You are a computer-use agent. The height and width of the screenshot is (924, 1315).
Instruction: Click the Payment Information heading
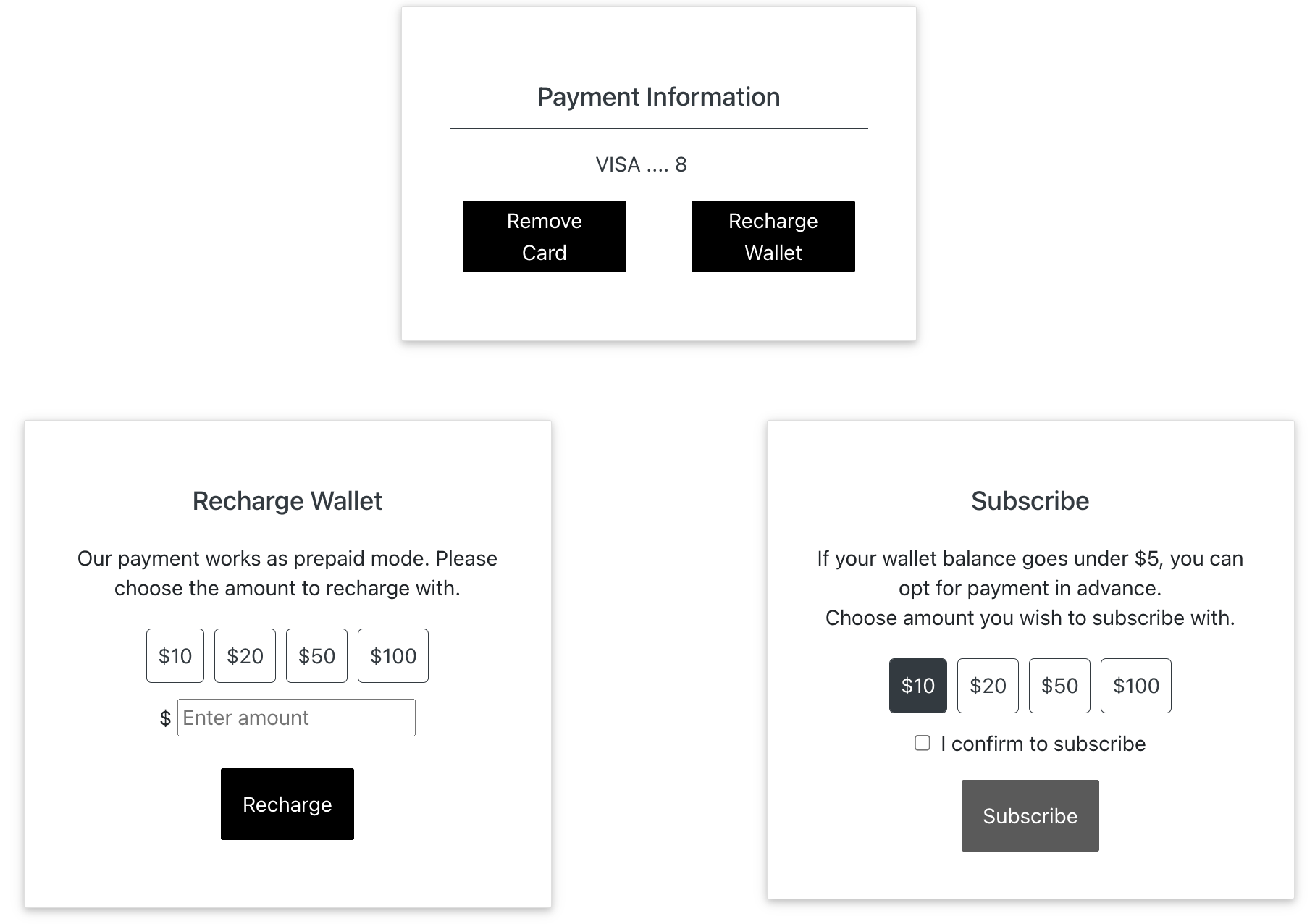click(658, 97)
